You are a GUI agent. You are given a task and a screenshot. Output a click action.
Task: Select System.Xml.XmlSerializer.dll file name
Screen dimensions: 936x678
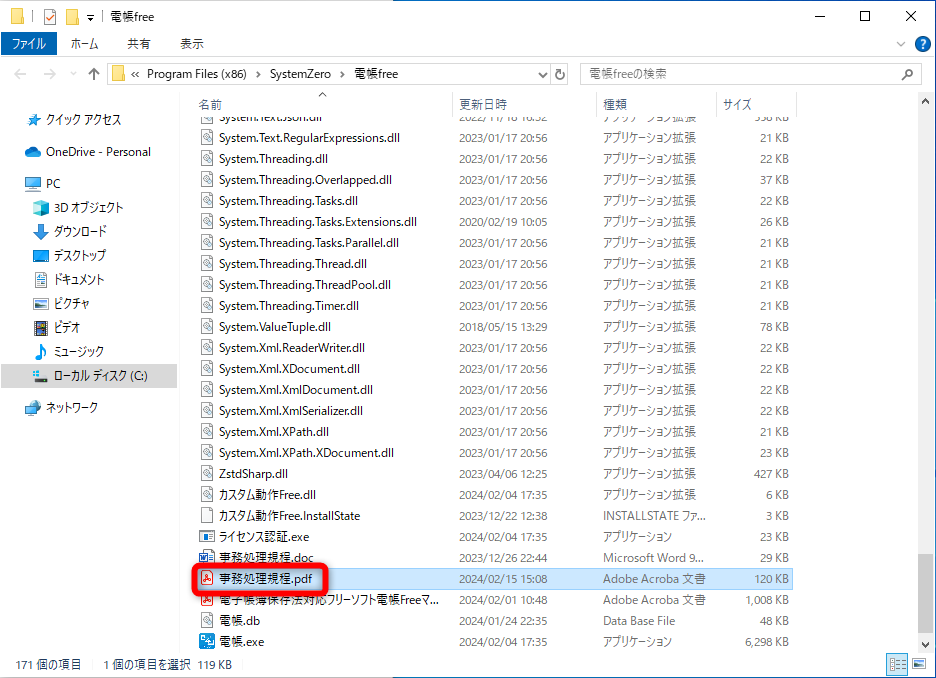[291, 411]
